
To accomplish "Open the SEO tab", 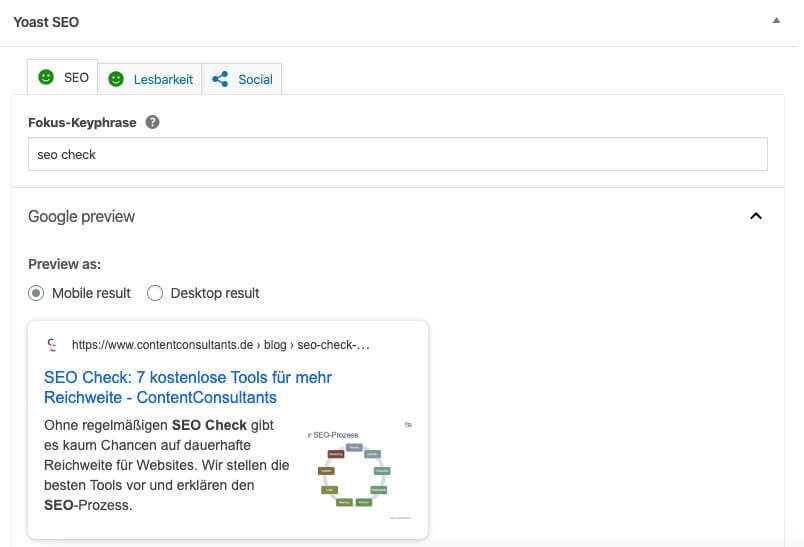I will click(x=63, y=77).
